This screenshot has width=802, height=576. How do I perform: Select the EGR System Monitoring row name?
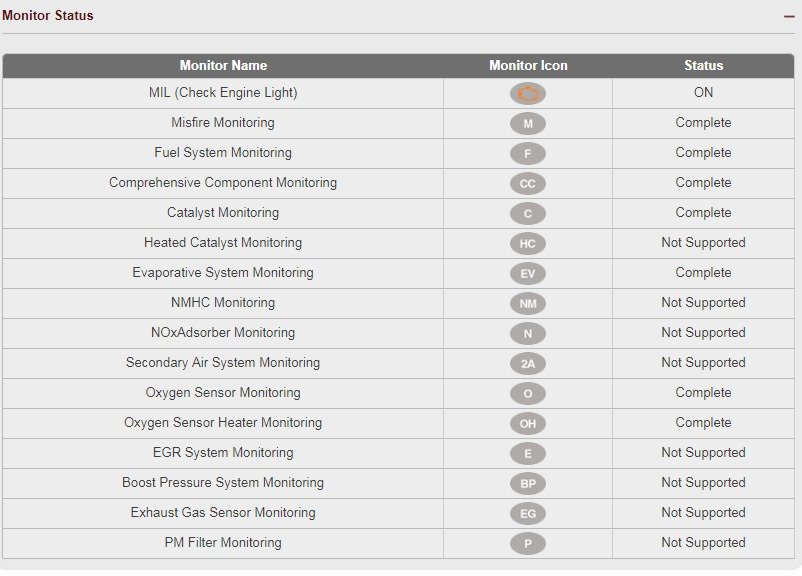[223, 453]
